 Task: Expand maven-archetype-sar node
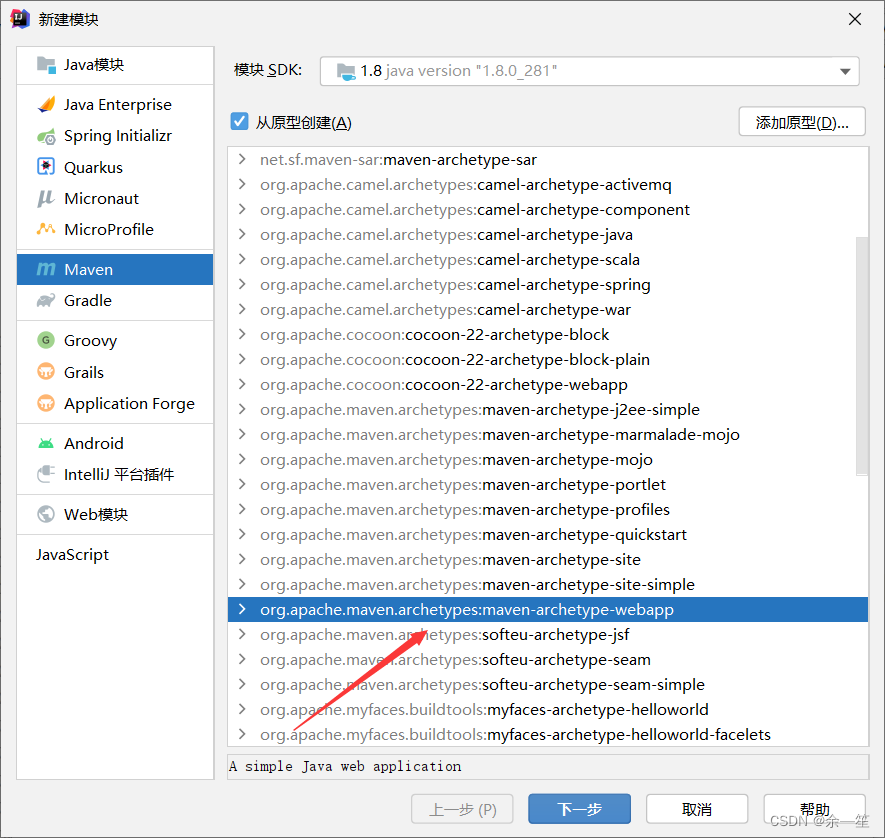pos(242,160)
